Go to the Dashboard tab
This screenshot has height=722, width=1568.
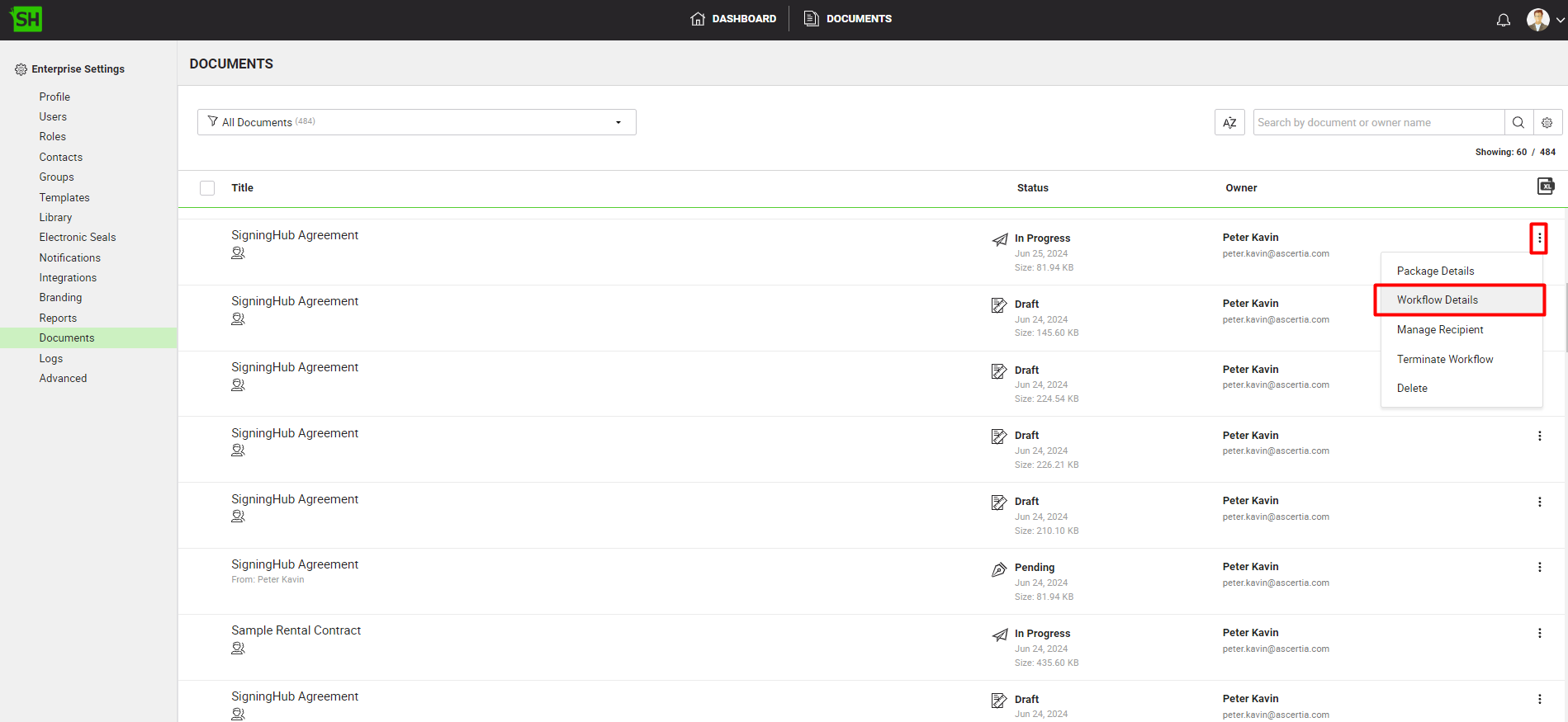click(x=733, y=18)
